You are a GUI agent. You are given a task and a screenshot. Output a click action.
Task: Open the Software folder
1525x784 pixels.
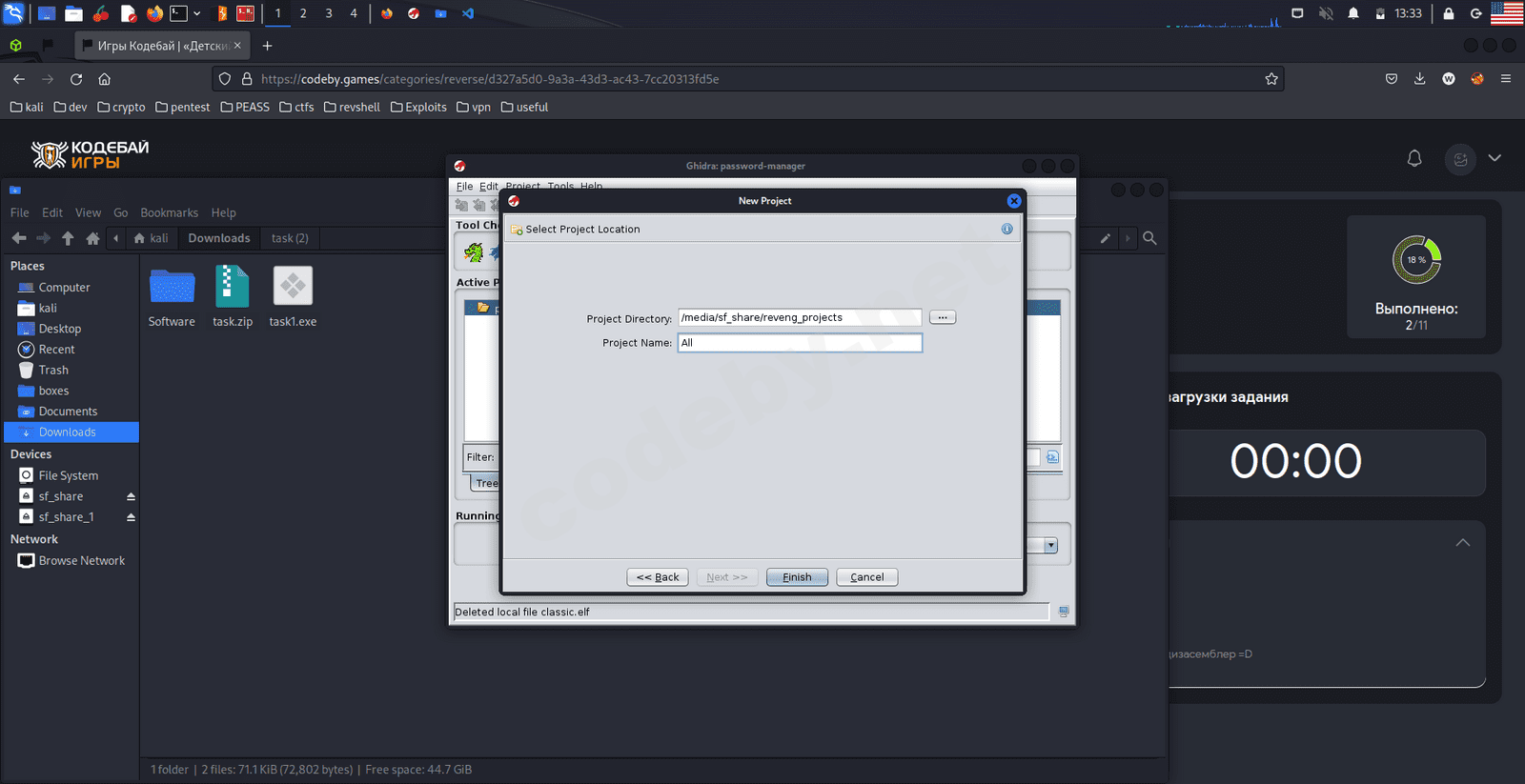[x=172, y=297]
